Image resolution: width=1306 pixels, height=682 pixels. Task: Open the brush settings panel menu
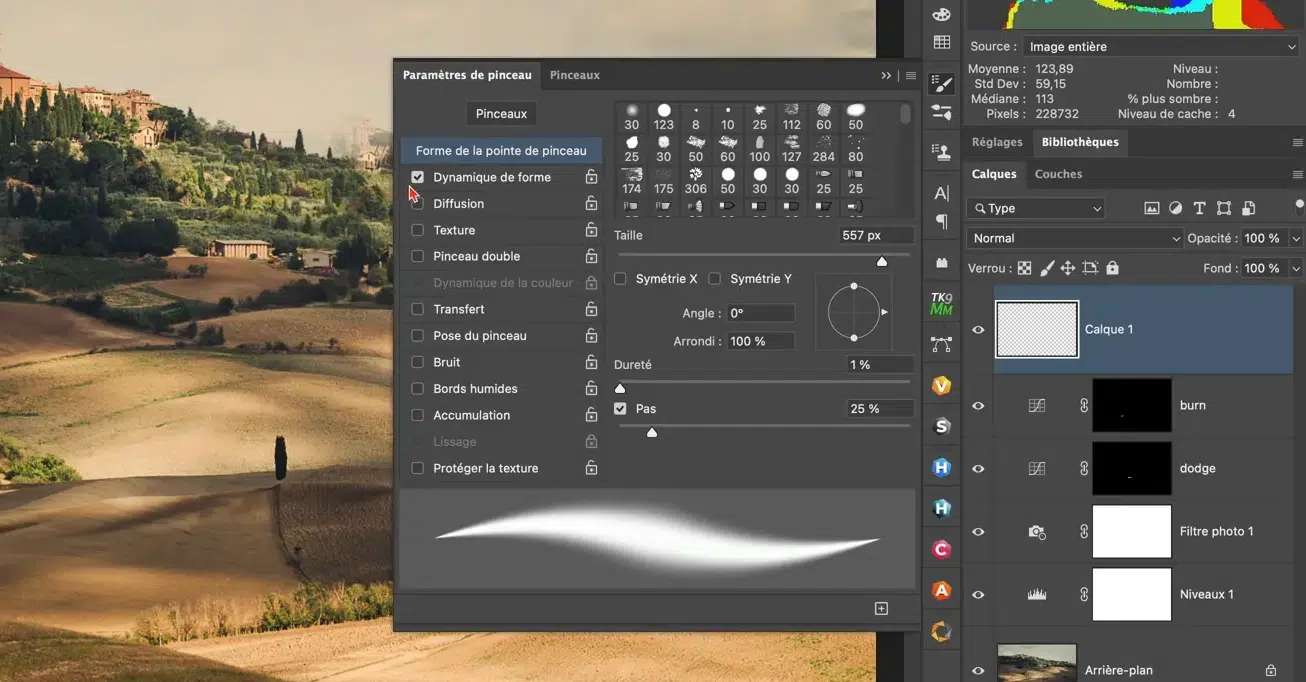click(x=911, y=76)
